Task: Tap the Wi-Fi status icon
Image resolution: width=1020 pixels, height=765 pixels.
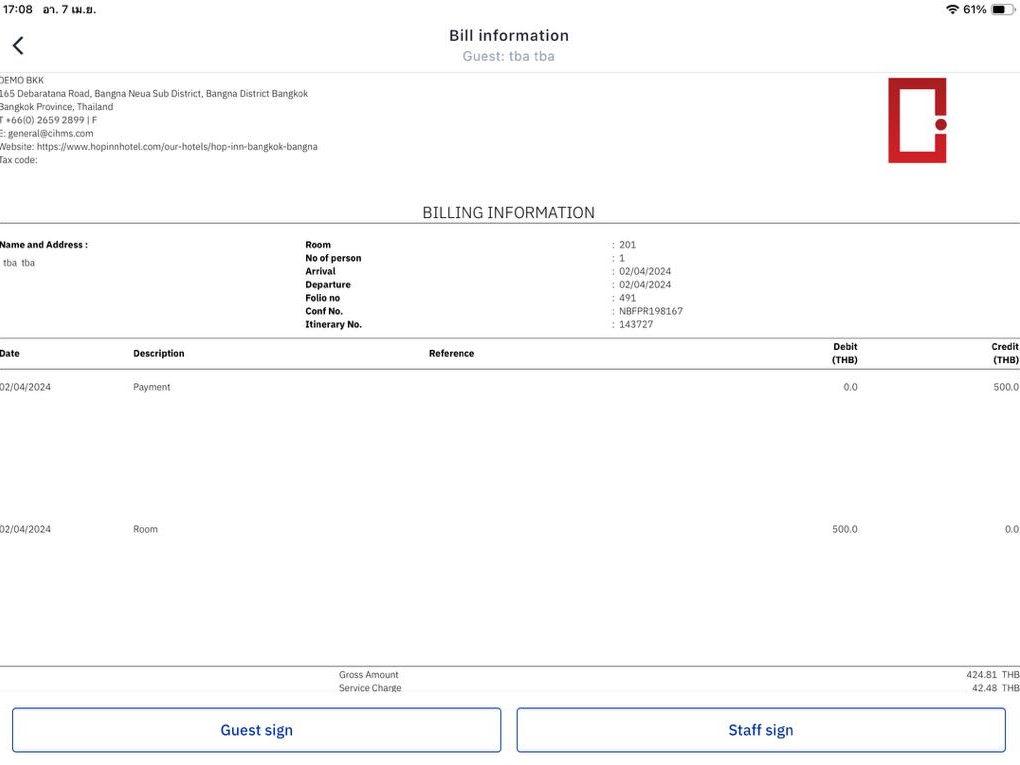Action: (x=951, y=9)
